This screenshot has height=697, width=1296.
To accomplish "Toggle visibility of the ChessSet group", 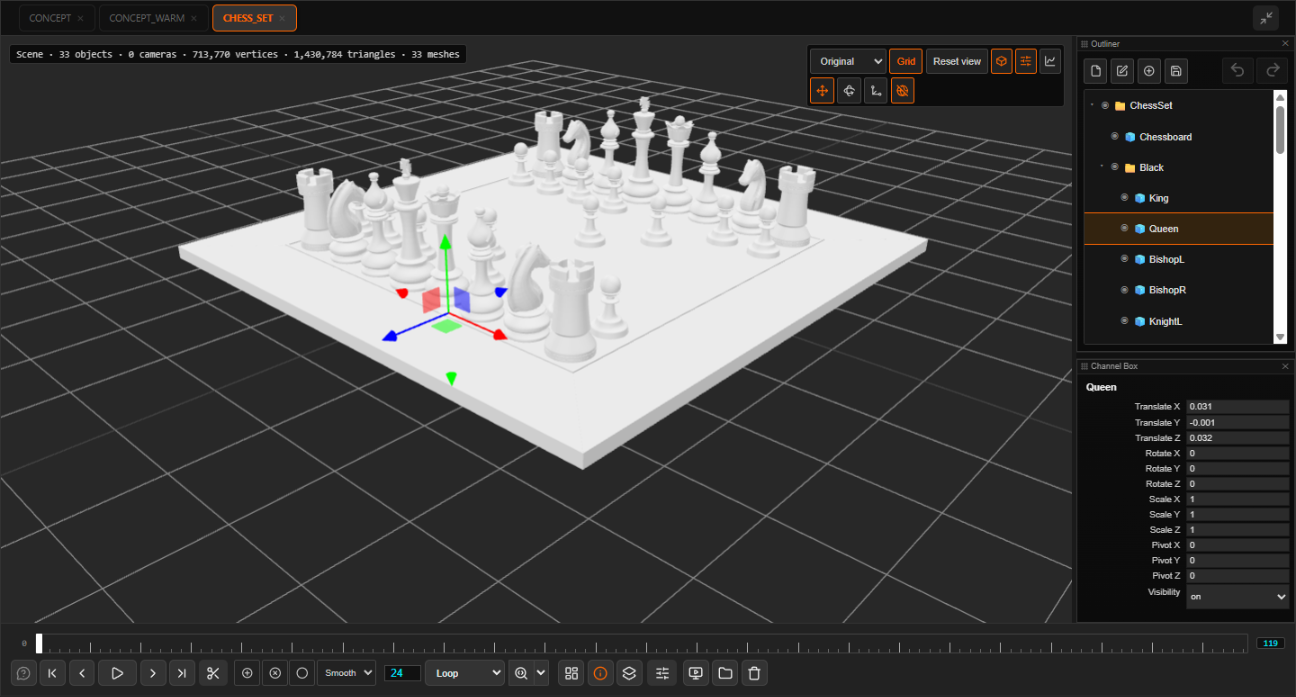I will tap(1105, 105).
